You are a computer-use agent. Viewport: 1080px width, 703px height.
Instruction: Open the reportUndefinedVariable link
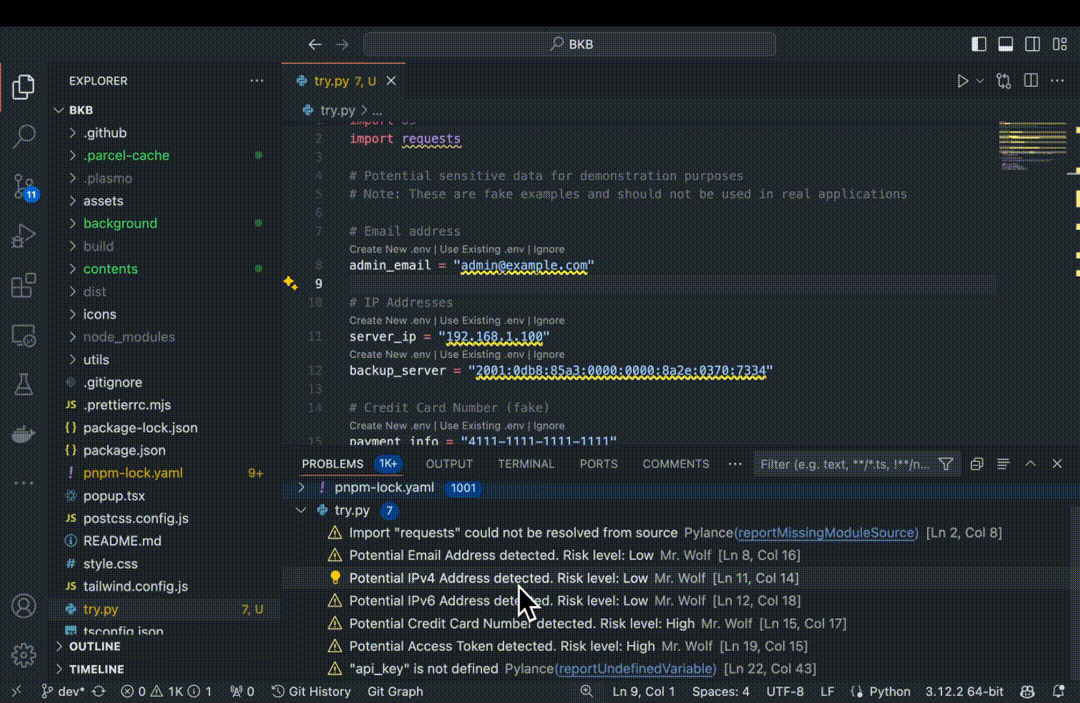pyautogui.click(x=634, y=669)
